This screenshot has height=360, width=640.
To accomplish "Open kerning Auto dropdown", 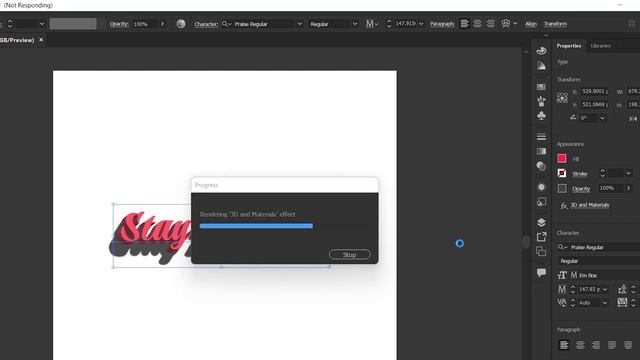I will coord(605,303).
